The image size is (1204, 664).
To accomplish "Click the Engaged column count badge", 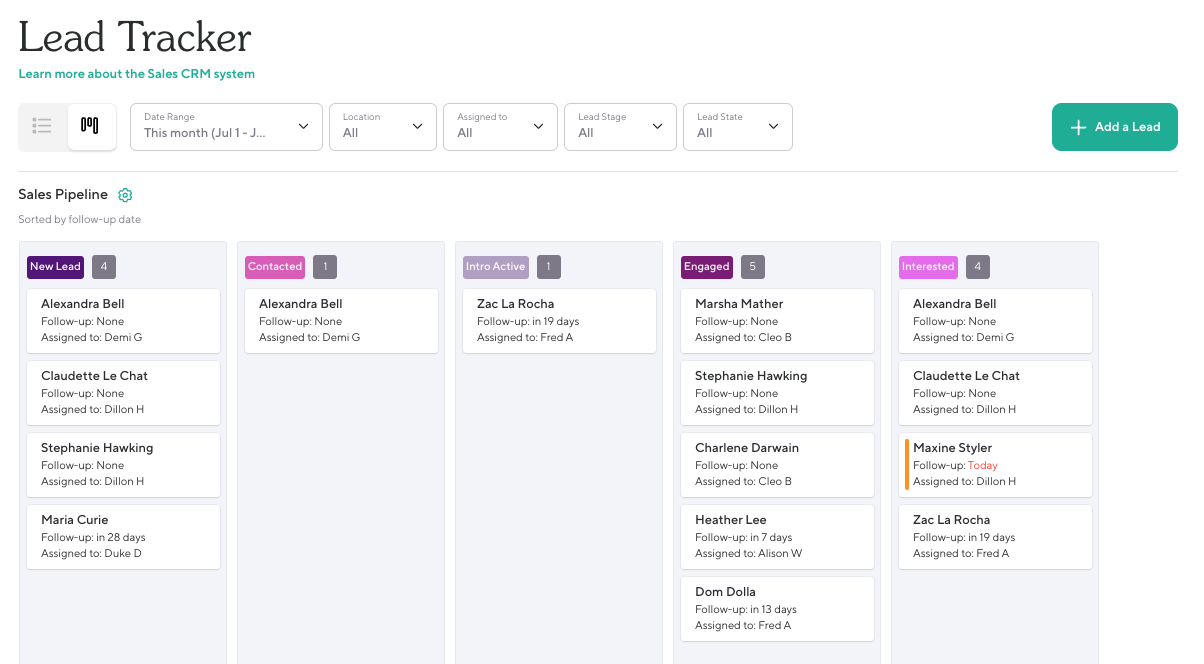I will click(753, 267).
